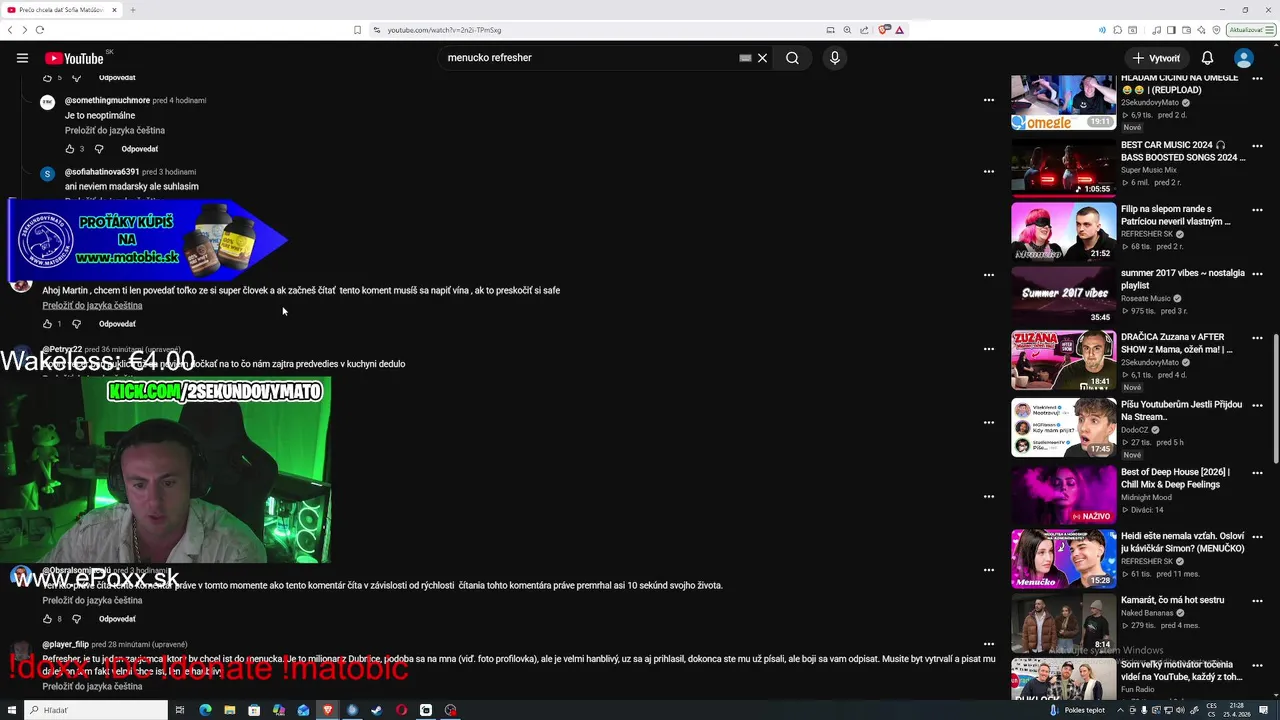
Task: Click the browser address bar URL
Action: click(445, 30)
